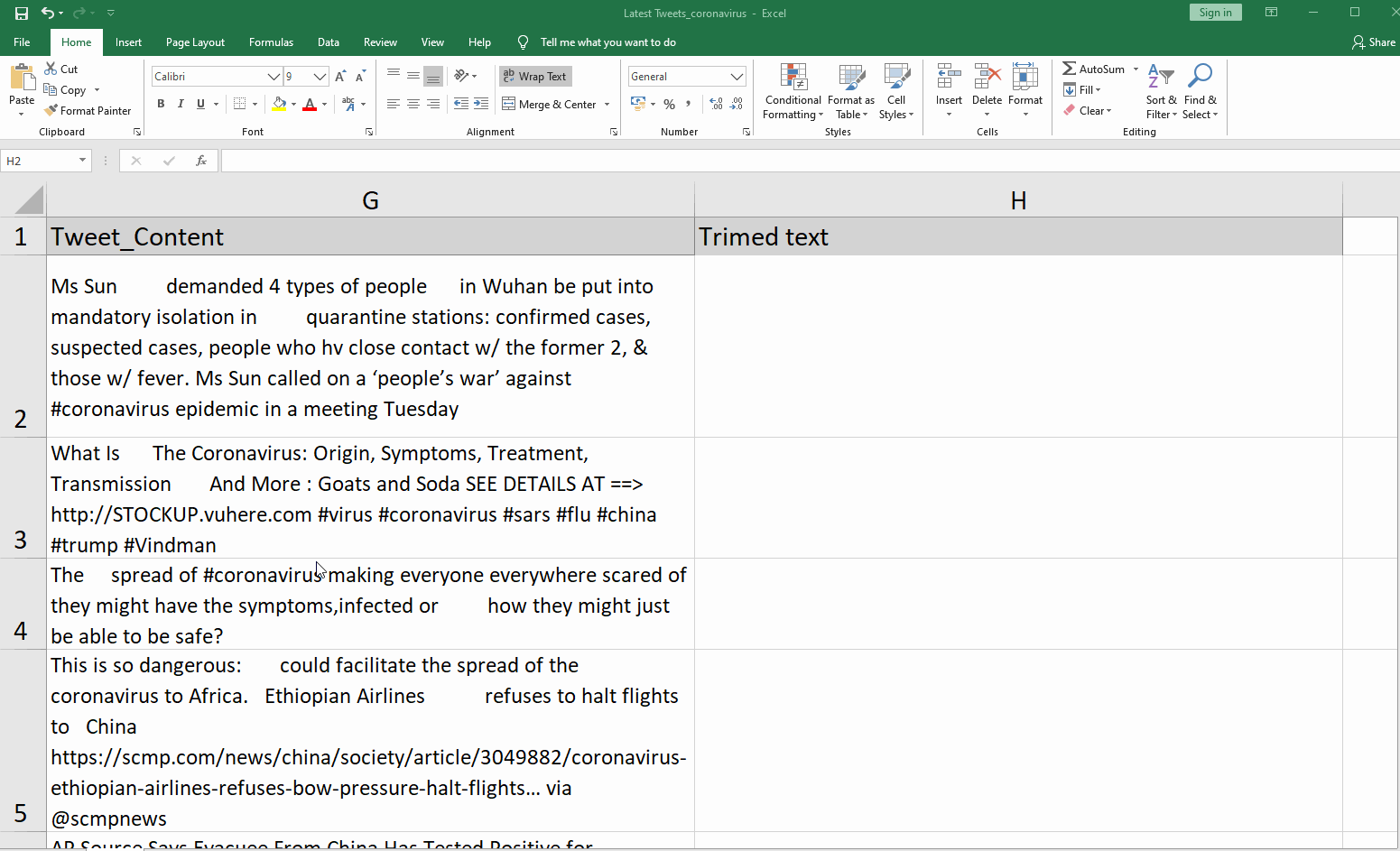Click the Insert Function fx icon

point(201,161)
